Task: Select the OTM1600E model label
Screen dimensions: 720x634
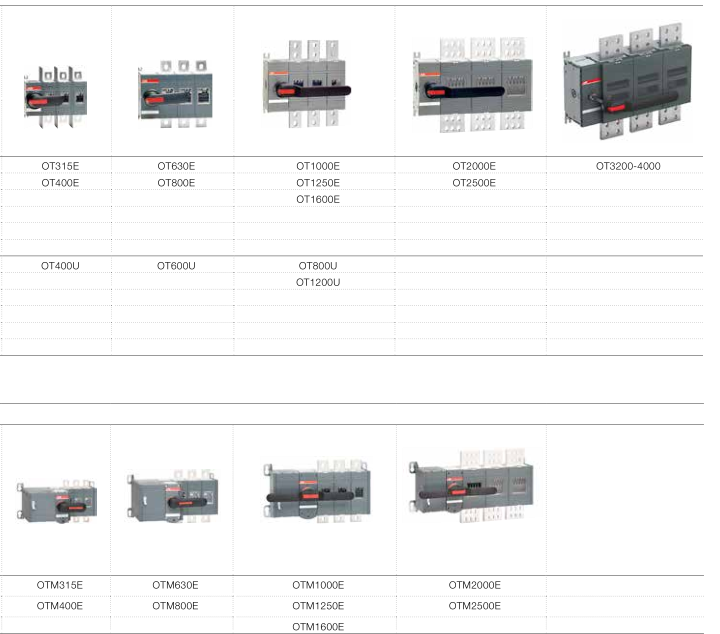Action: point(318,627)
